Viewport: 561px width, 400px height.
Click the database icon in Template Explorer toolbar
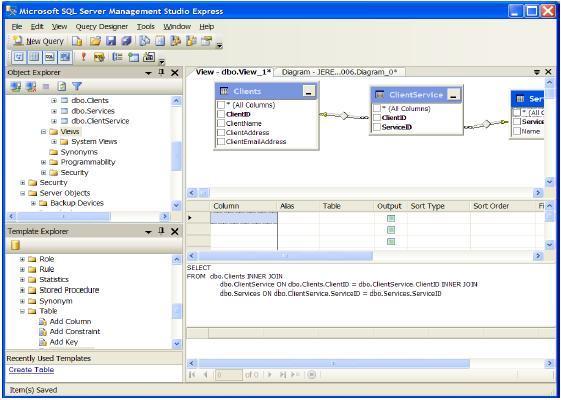[15, 245]
